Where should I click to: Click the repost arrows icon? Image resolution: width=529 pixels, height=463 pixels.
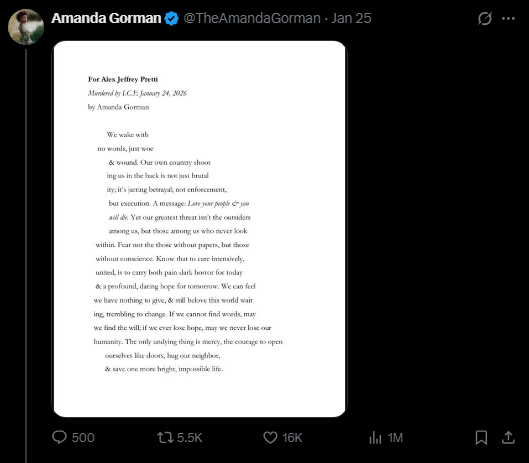(165, 438)
